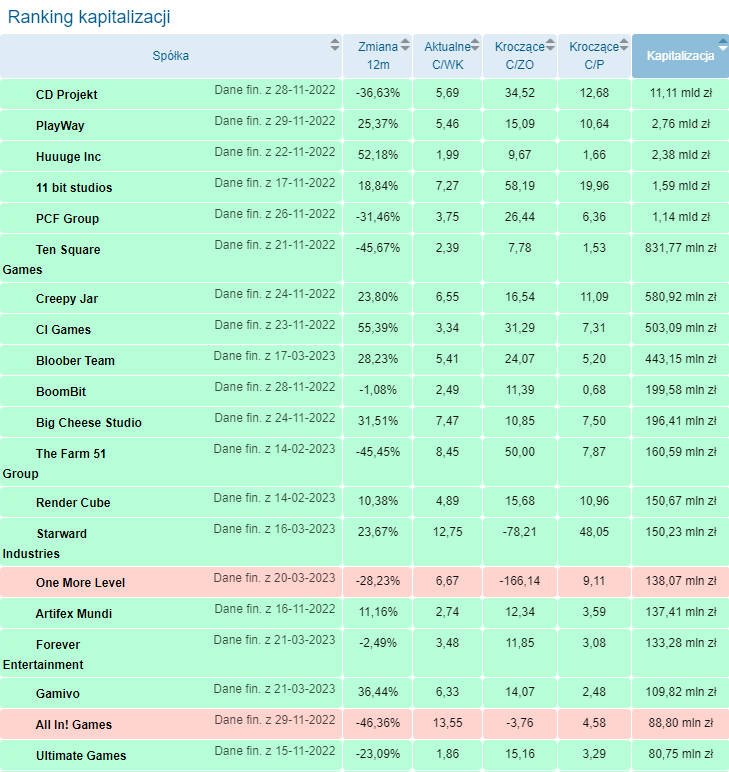Open the Bloober Team company link
This screenshot has height=772, width=729.
click(75, 361)
